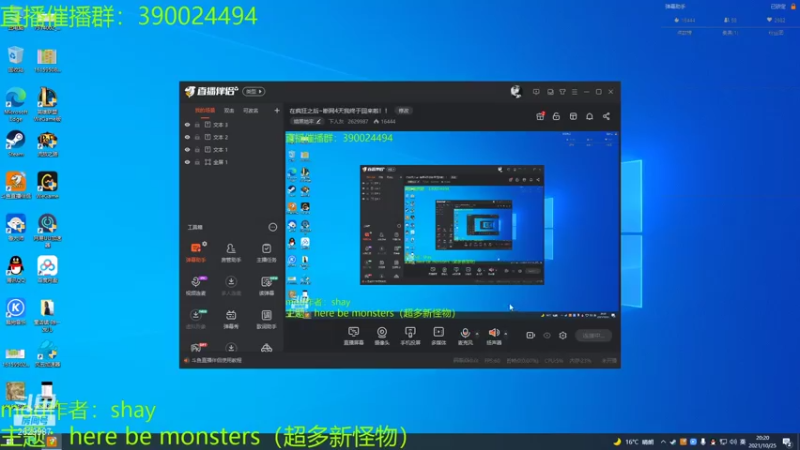Expand the speaker options arrow

[x=506, y=334]
